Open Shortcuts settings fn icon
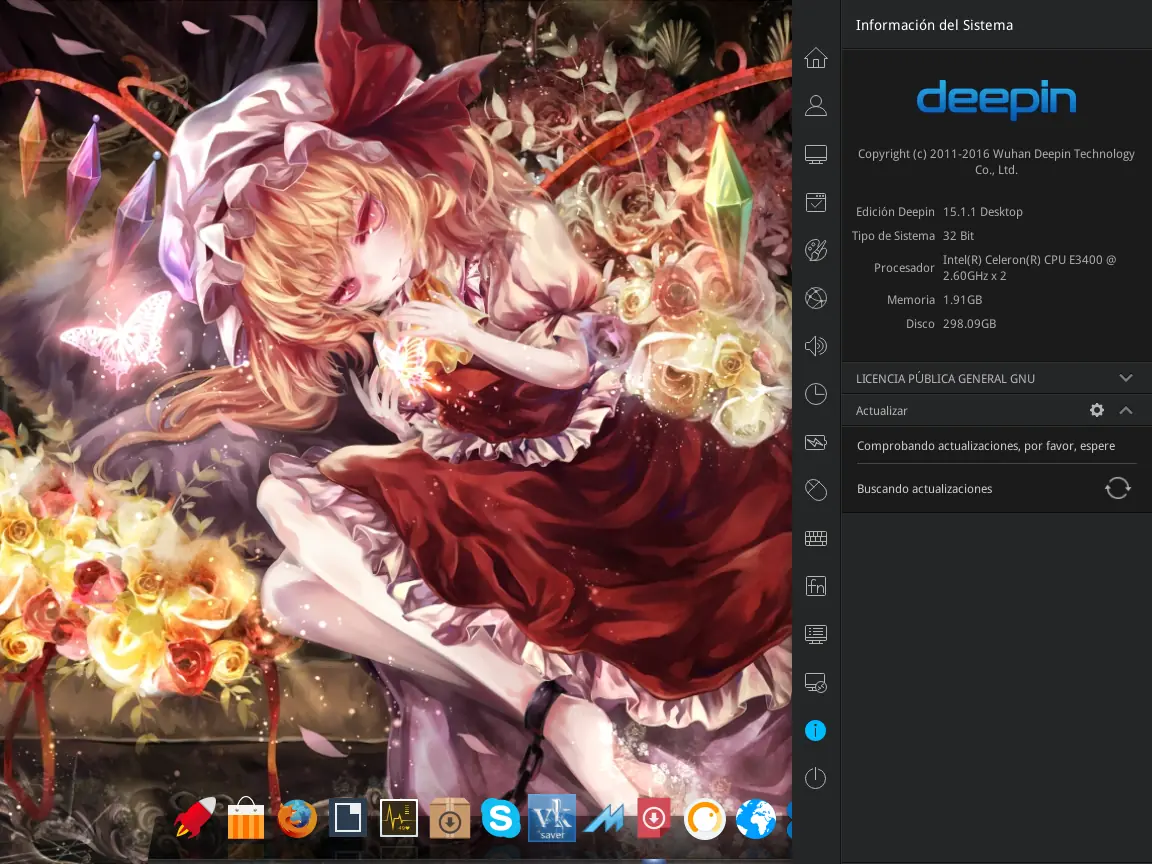Viewport: 1152px width, 864px height. pos(816,586)
